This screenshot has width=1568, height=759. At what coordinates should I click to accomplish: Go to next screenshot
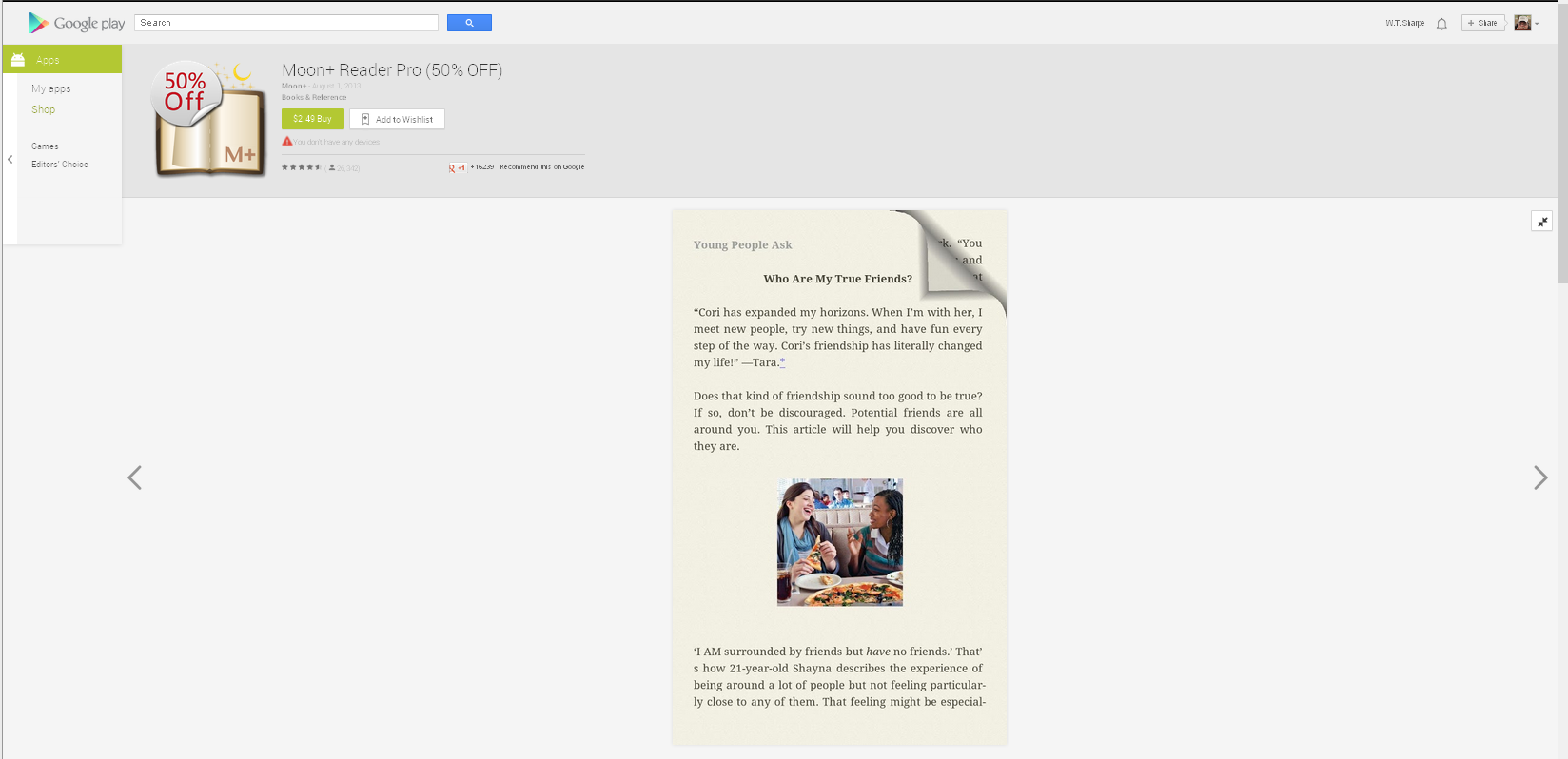pos(1540,477)
